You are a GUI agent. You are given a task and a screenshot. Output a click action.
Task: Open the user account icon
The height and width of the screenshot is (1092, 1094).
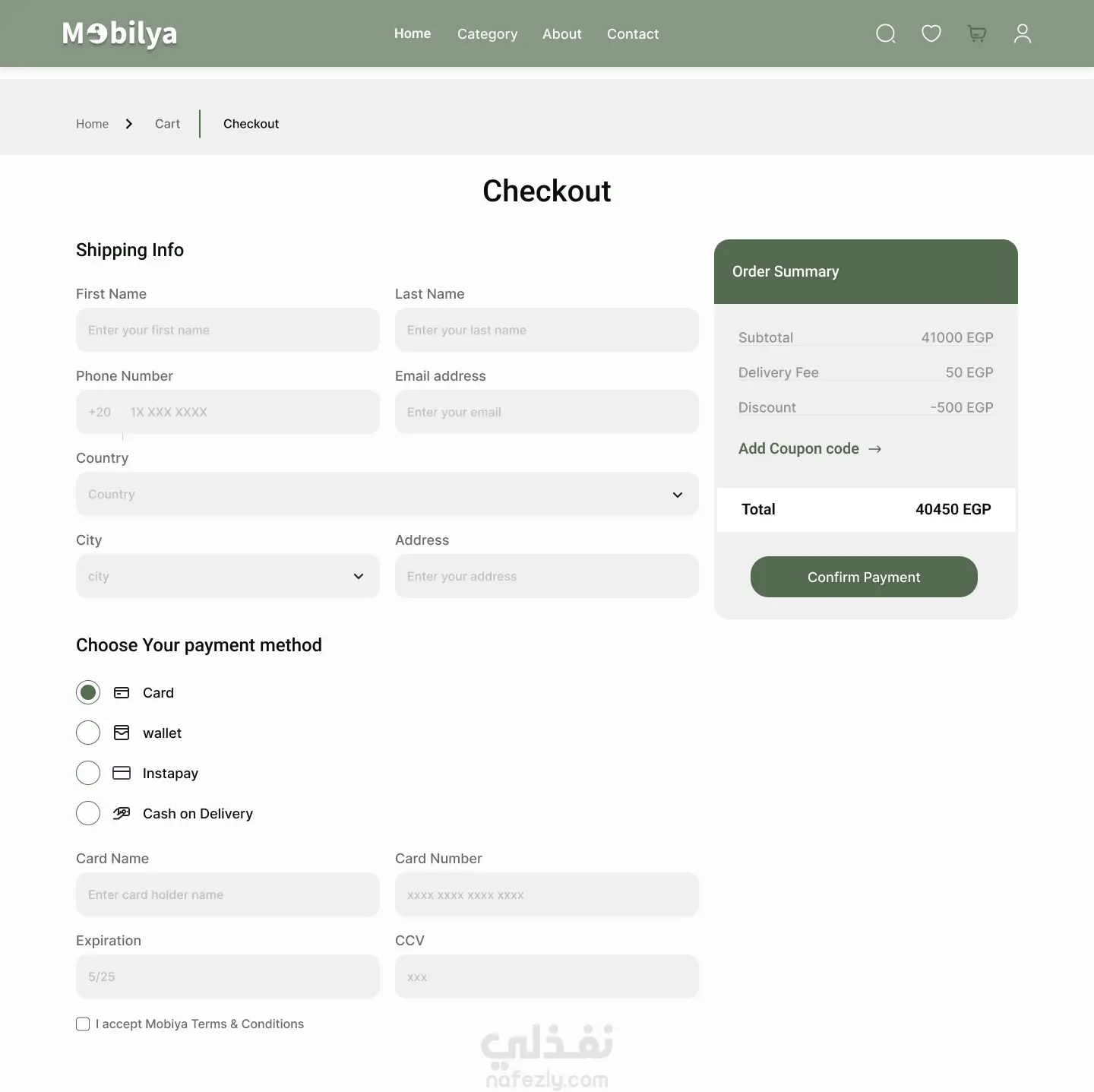1023,33
